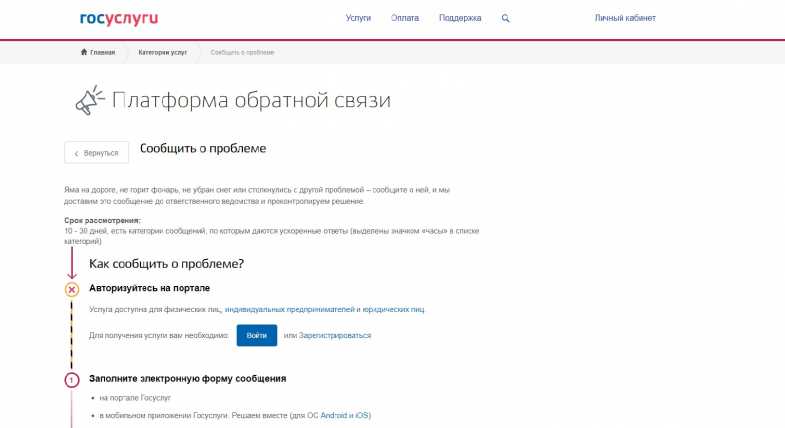Click the orange X step icon
Viewport: 785px width, 428px height.
coord(72,289)
